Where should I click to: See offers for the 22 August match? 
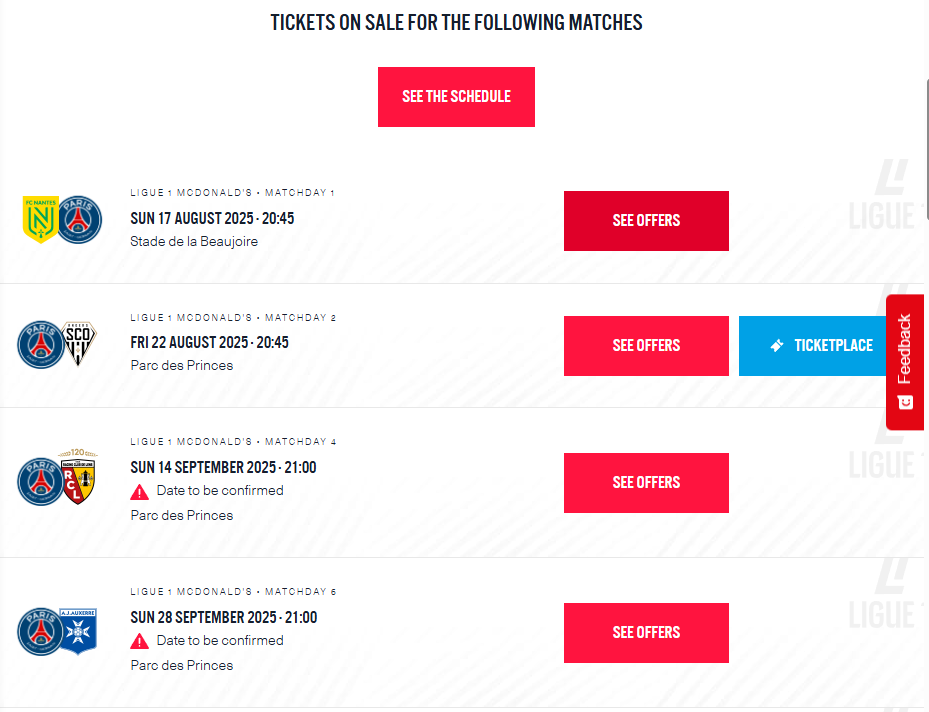646,346
